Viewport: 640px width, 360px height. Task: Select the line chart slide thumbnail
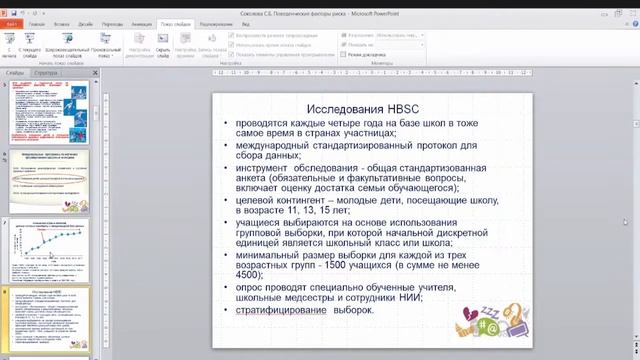(x=49, y=250)
